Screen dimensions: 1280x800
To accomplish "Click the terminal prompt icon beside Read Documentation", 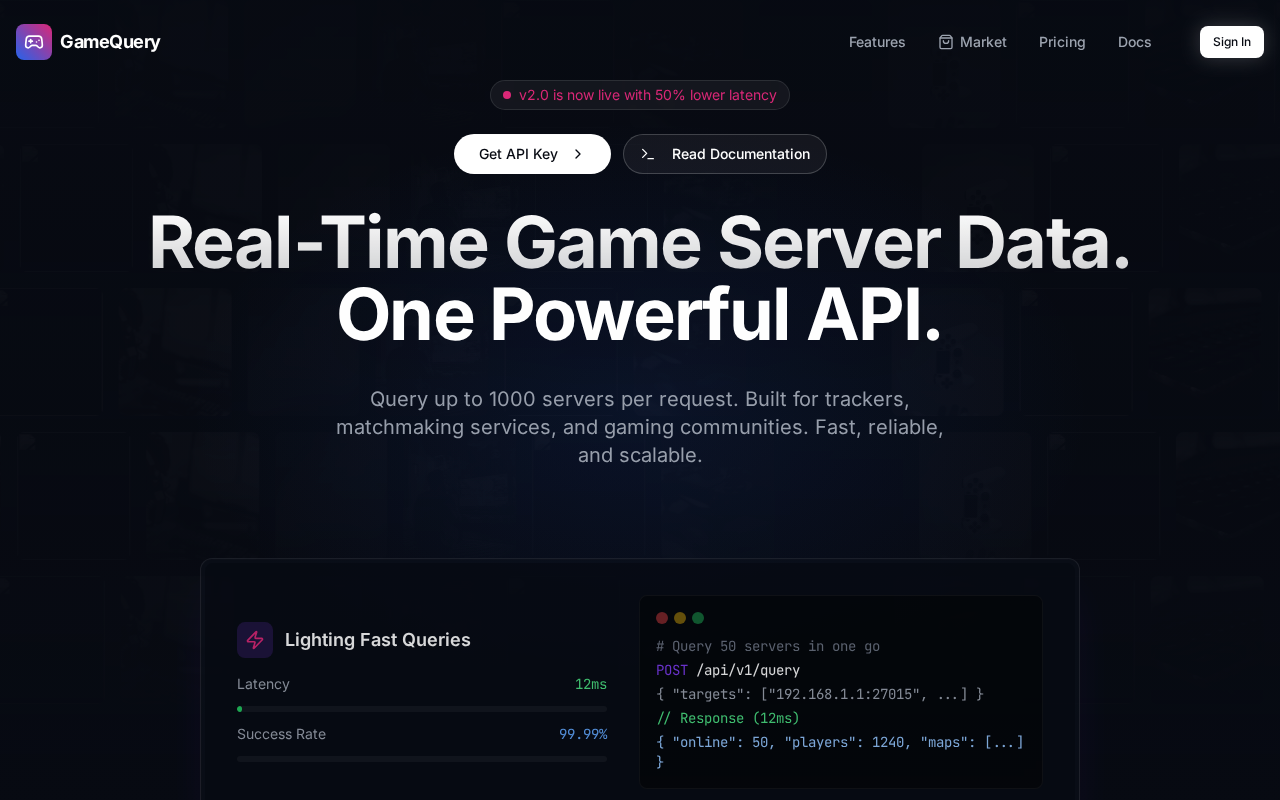I will coord(648,154).
